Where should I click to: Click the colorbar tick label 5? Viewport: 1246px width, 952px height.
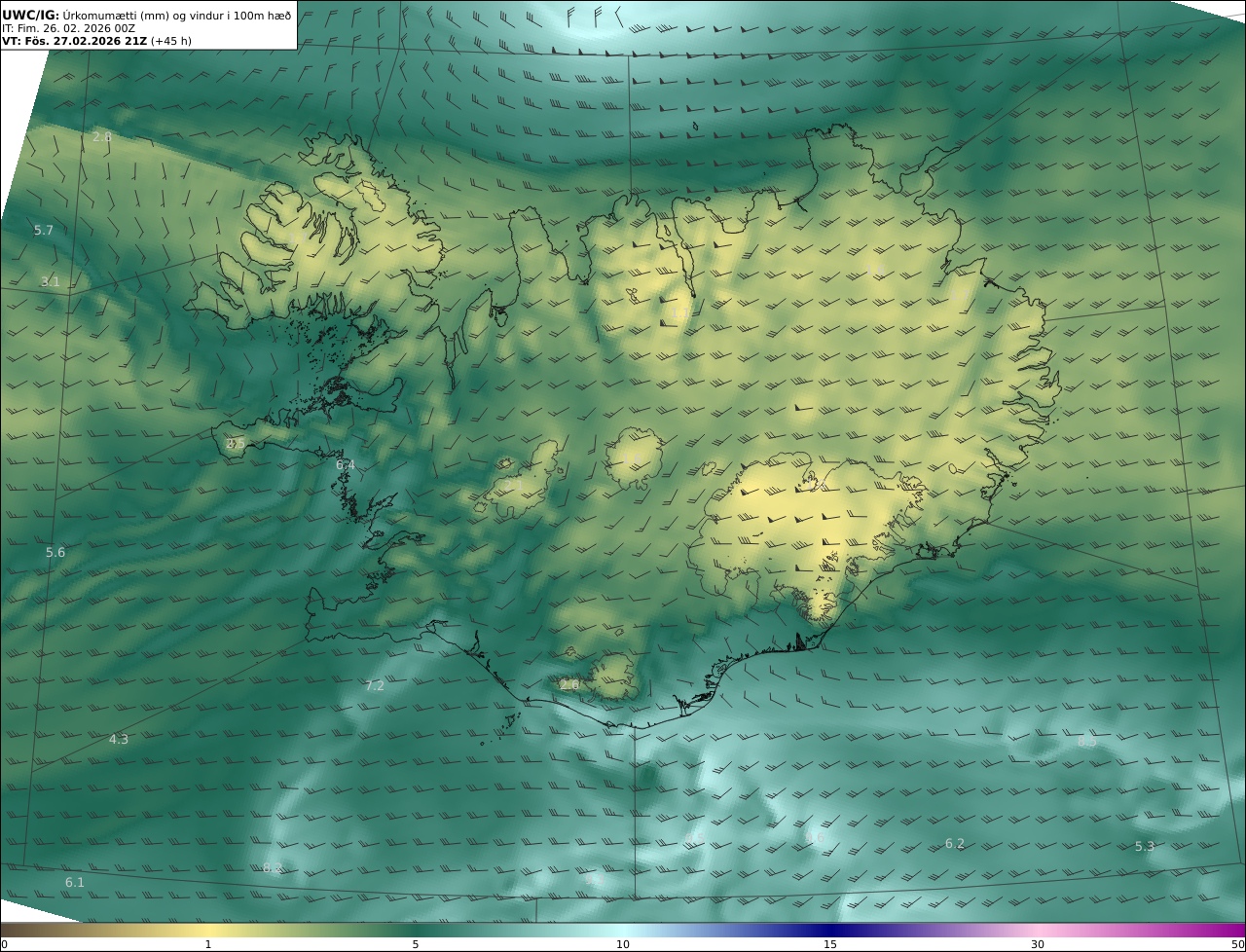(x=416, y=944)
